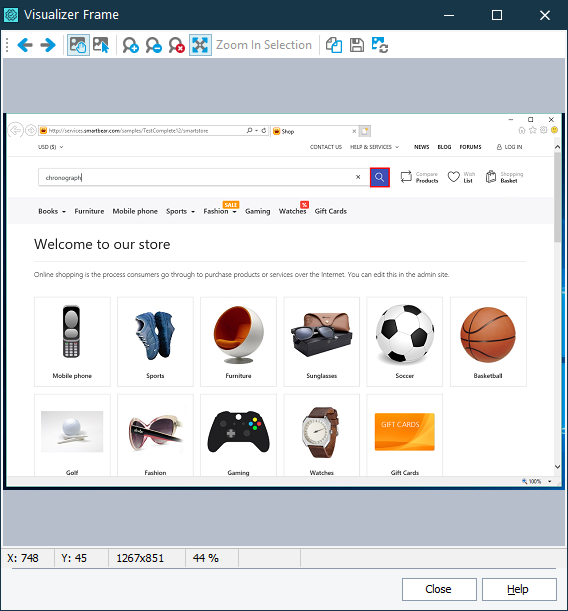Open the Wish List heart icon
The width and height of the screenshot is (568, 611).
tap(453, 177)
